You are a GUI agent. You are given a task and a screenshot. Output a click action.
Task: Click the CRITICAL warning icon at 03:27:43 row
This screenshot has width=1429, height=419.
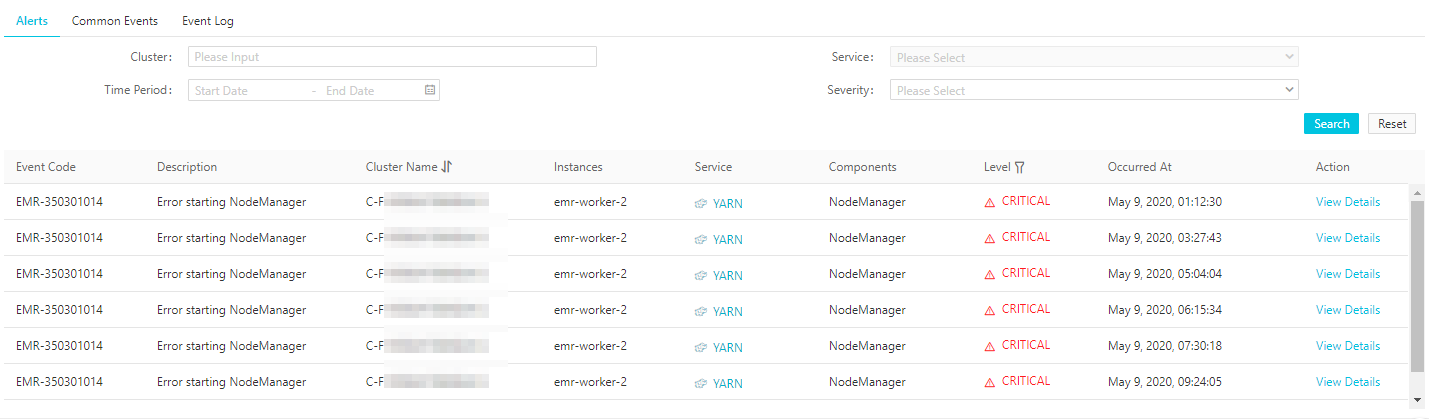click(x=990, y=238)
